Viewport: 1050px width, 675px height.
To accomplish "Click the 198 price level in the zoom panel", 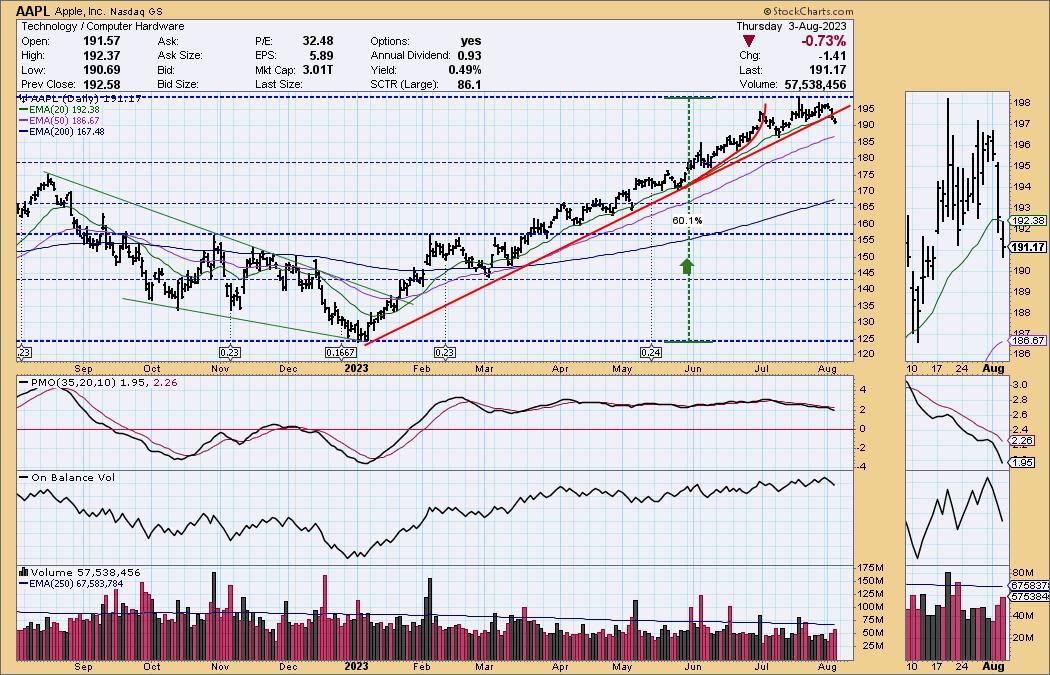I will 1021,103.
